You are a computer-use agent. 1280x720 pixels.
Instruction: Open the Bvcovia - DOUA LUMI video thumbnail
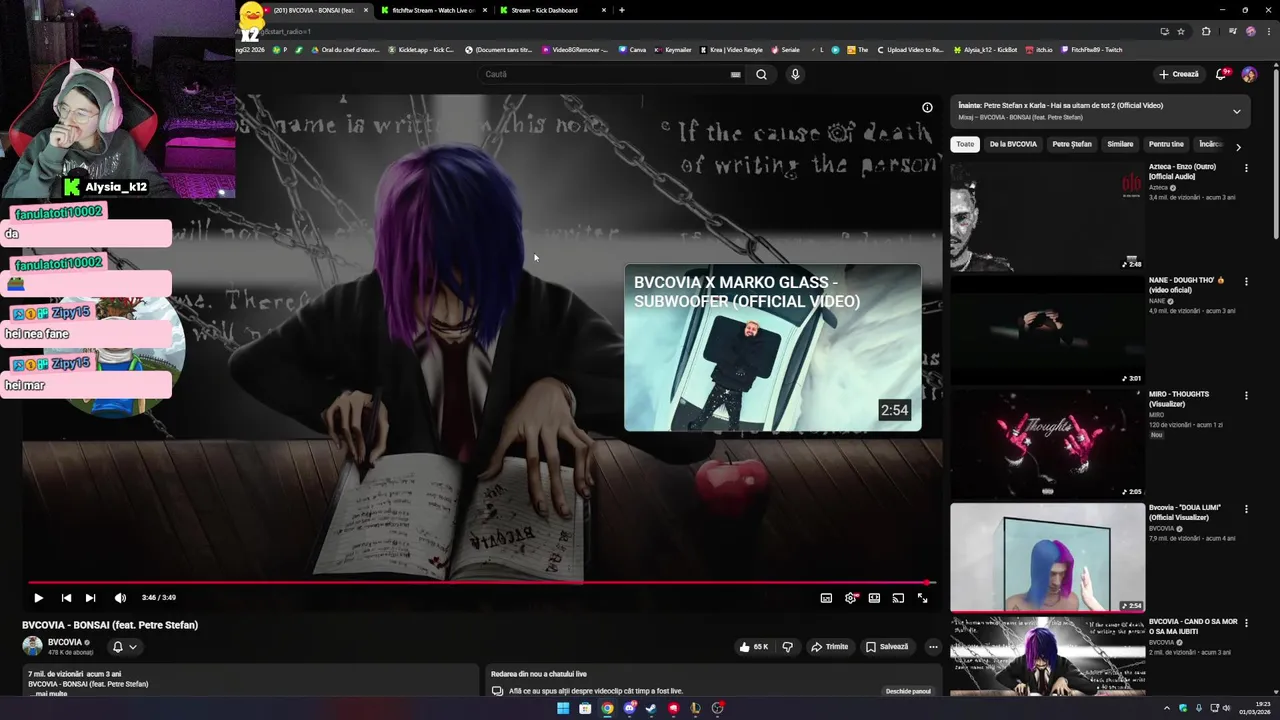click(1047, 557)
